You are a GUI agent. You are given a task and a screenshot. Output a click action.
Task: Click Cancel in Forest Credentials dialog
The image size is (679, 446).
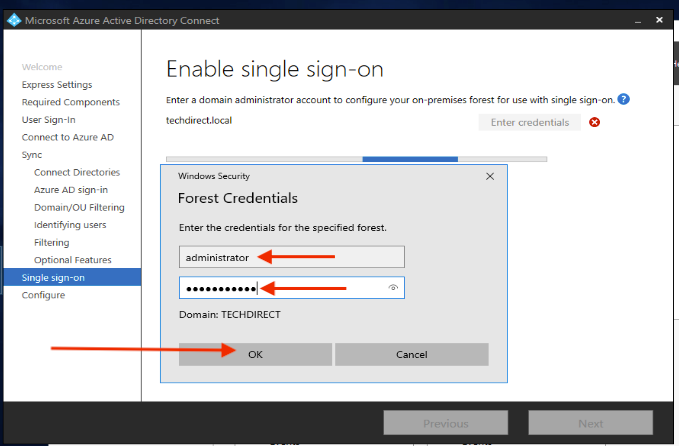tap(412, 354)
